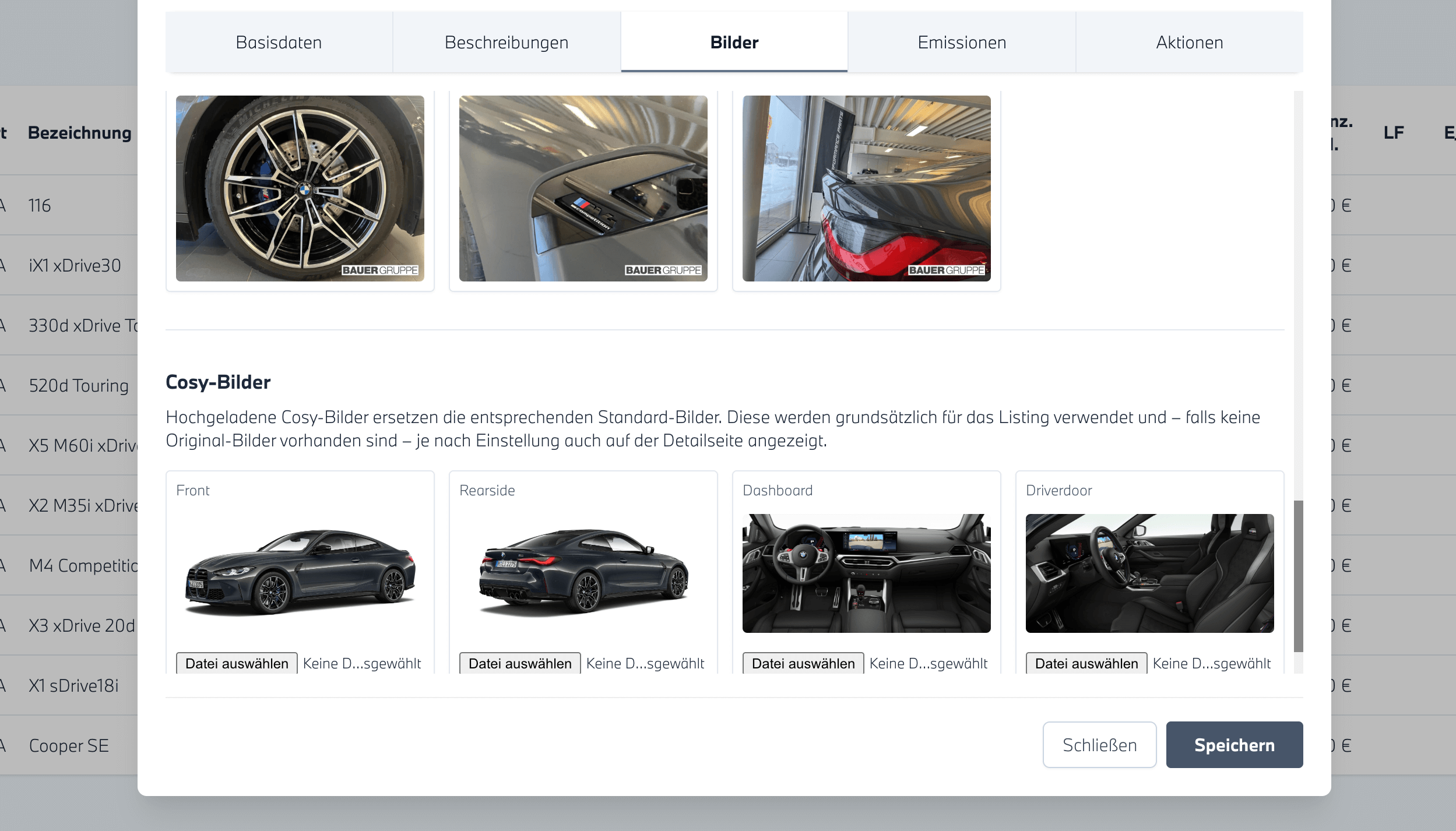
Task: Choose file for Dashboard image
Action: tap(803, 663)
